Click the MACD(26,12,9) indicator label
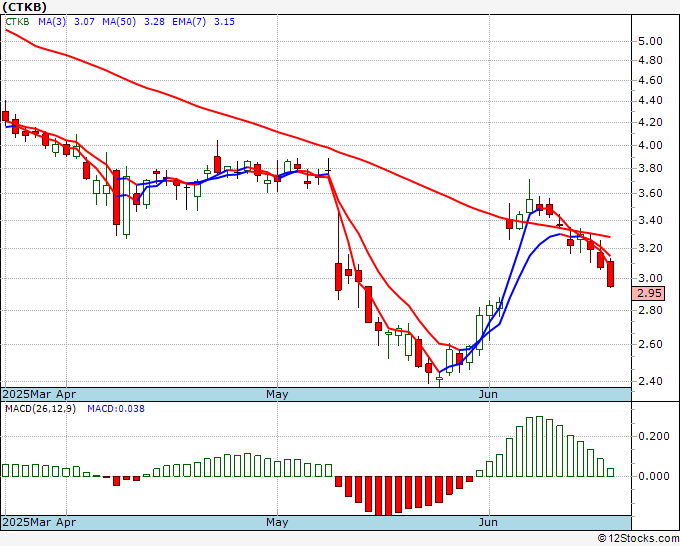This screenshot has width=680, height=546. click(x=40, y=409)
